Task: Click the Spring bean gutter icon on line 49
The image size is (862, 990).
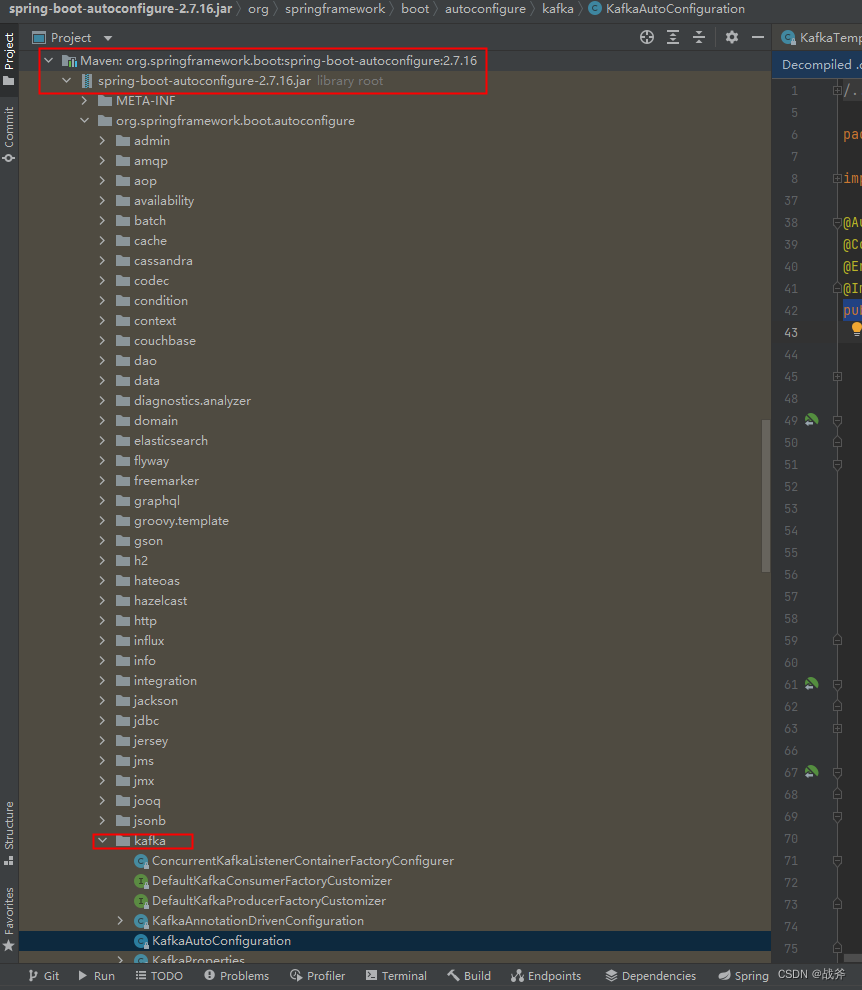Action: pos(811,420)
